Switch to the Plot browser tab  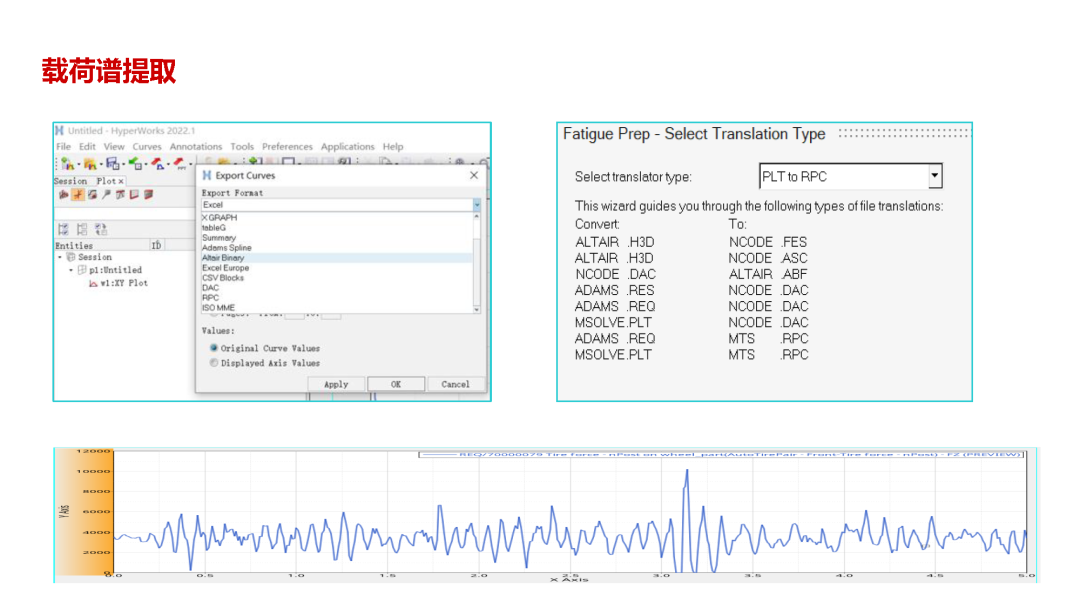click(106, 181)
